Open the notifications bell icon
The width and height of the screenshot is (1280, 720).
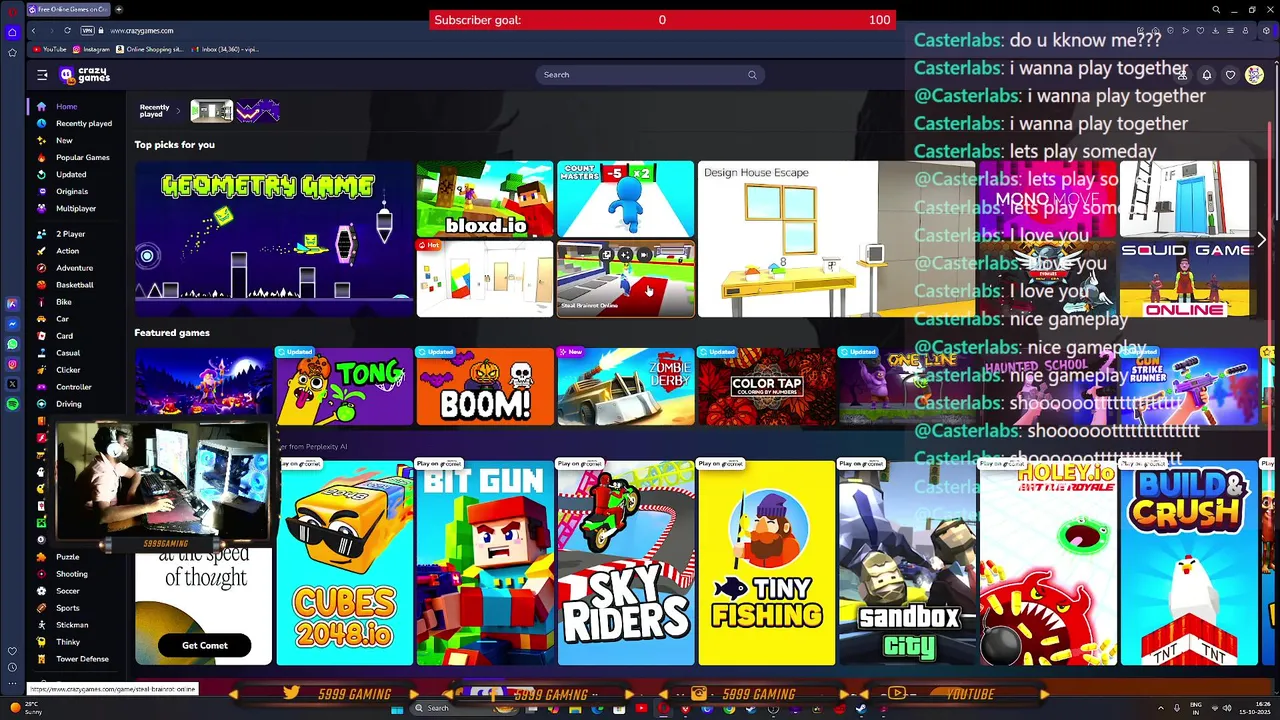(1206, 75)
